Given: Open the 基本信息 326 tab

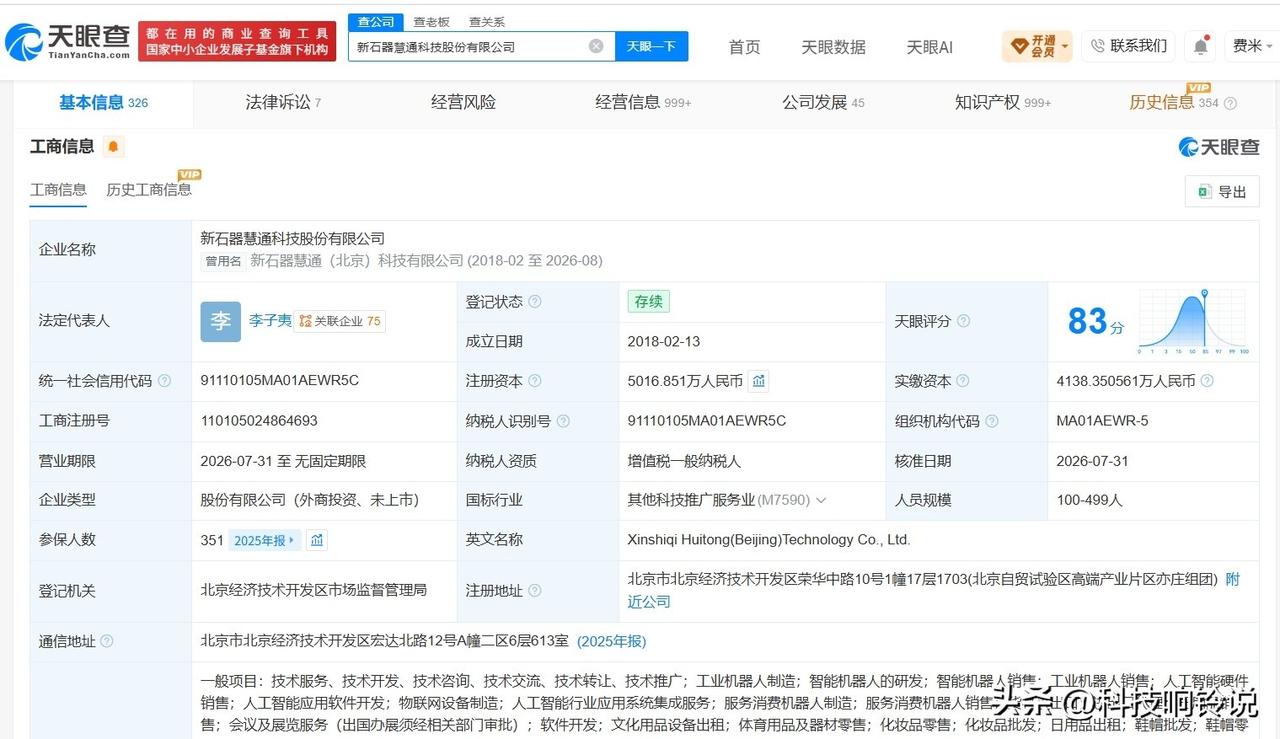Looking at the screenshot, I should 103,103.
